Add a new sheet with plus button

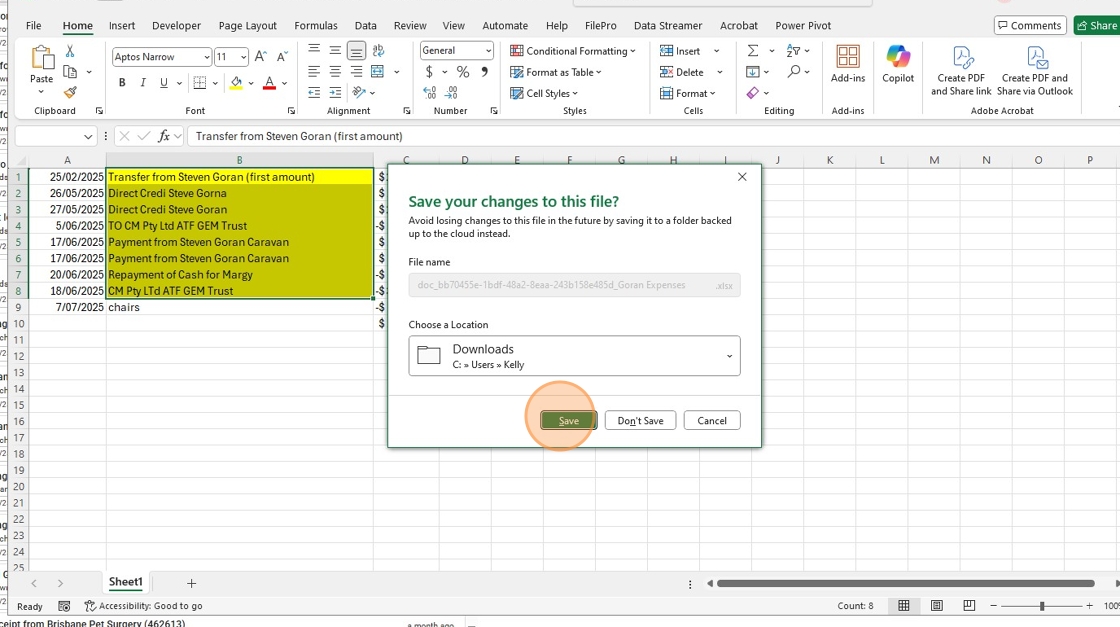pyautogui.click(x=191, y=583)
